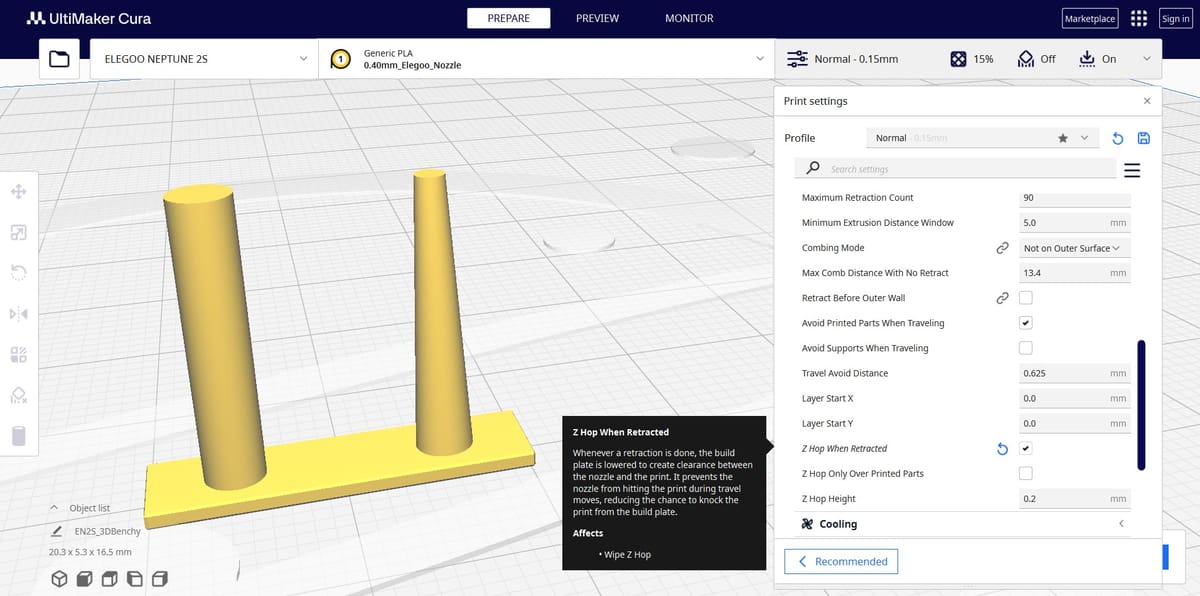Click the Search settings field
The image size is (1200, 596).
click(957, 169)
